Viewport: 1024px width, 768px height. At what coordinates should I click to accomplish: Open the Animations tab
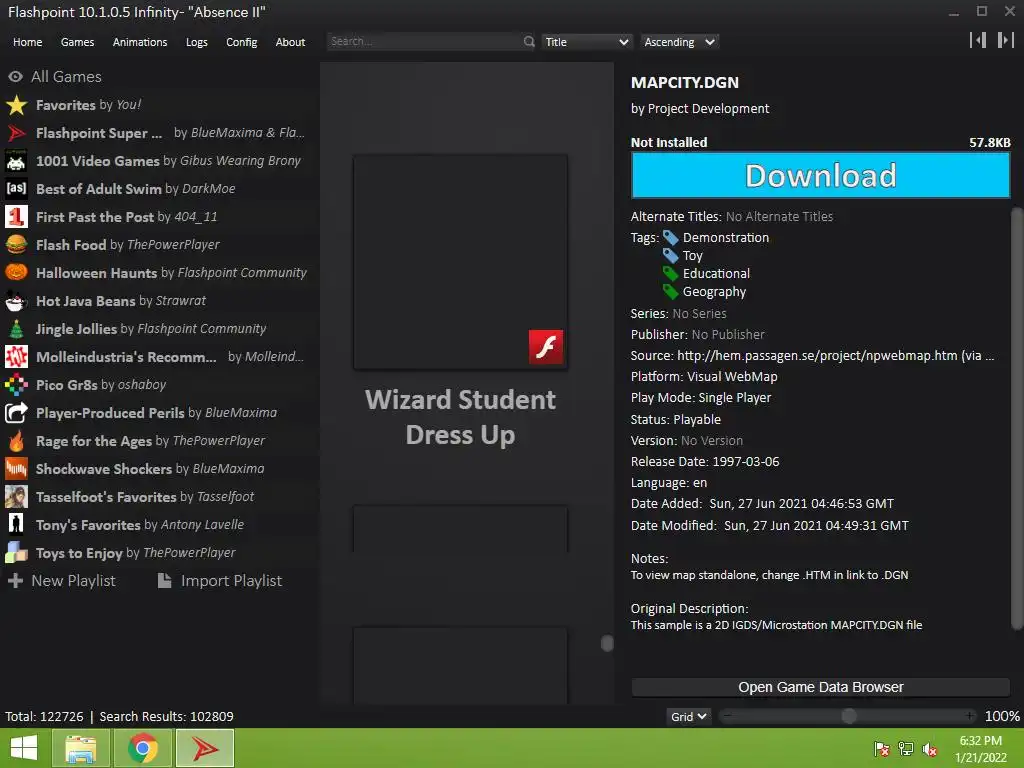tap(140, 42)
